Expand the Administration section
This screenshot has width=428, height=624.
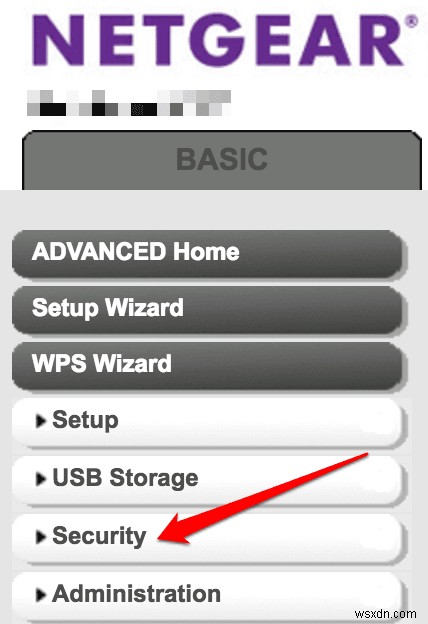point(207,597)
